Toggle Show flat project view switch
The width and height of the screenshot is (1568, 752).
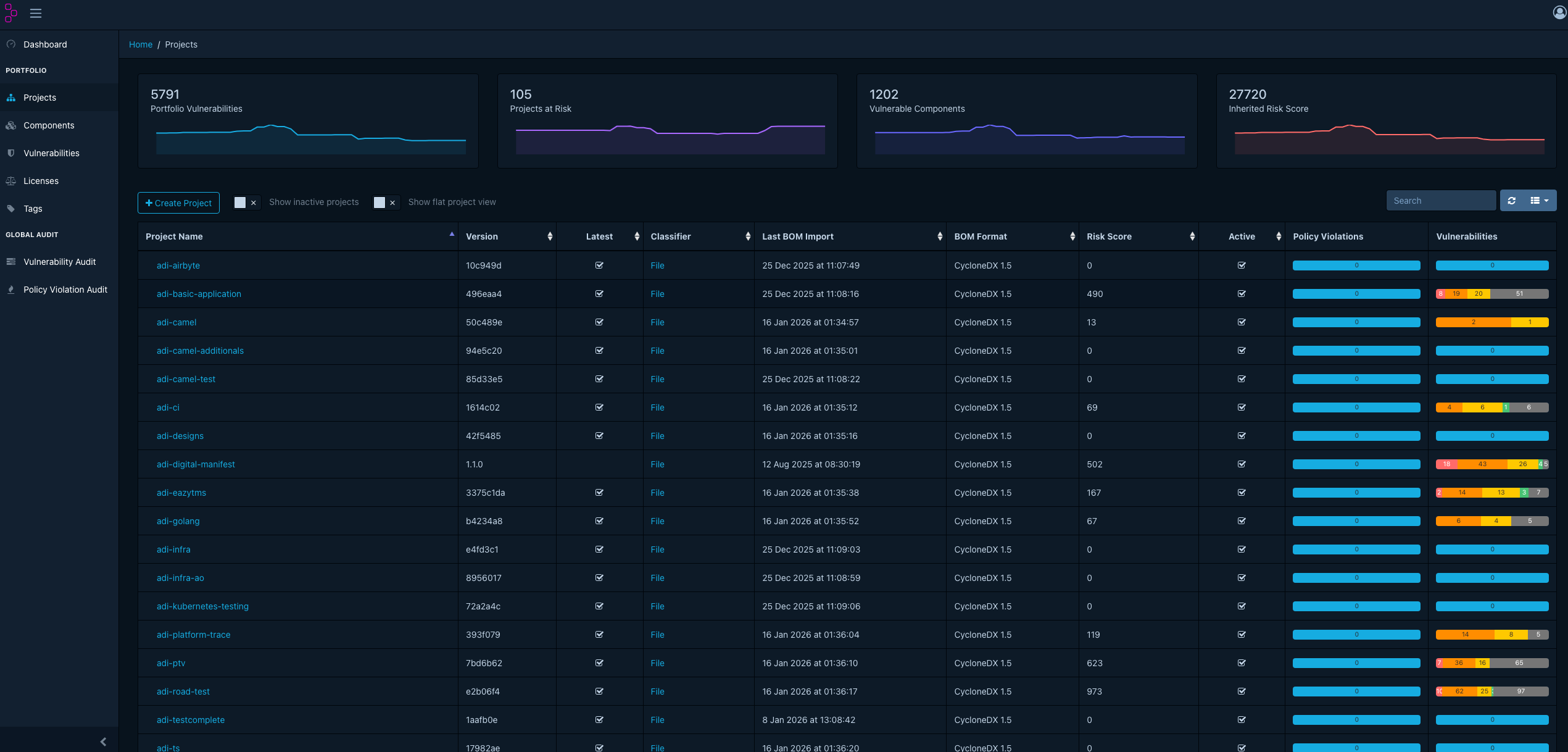point(386,203)
